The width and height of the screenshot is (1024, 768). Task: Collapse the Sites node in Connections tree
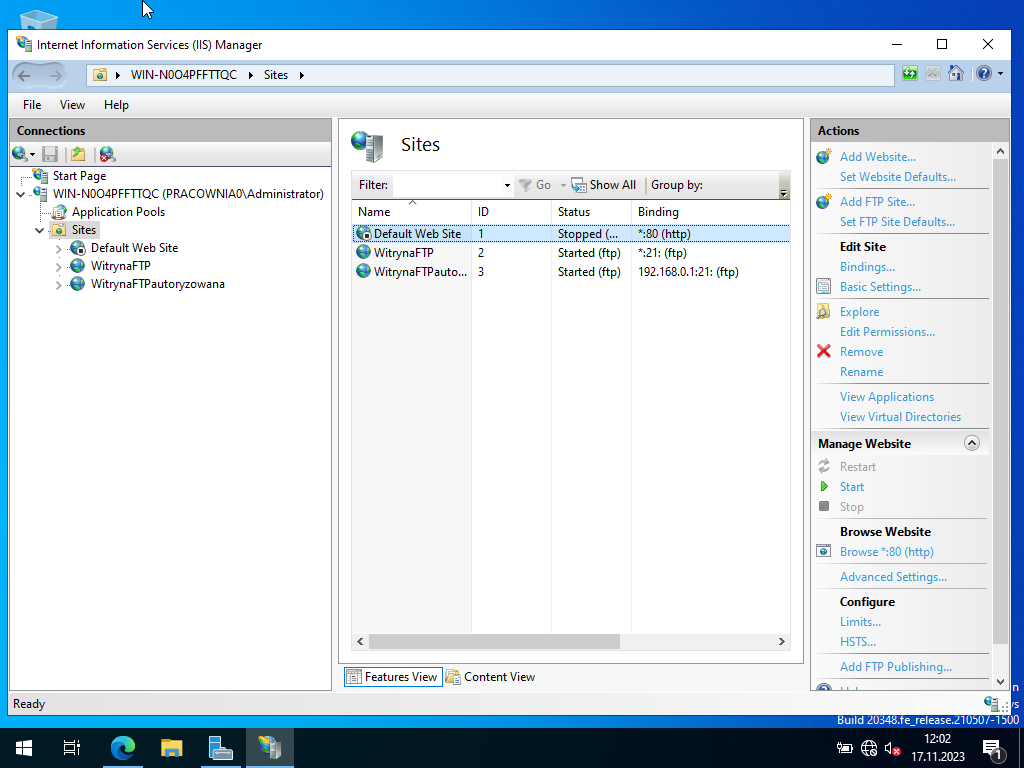point(40,230)
